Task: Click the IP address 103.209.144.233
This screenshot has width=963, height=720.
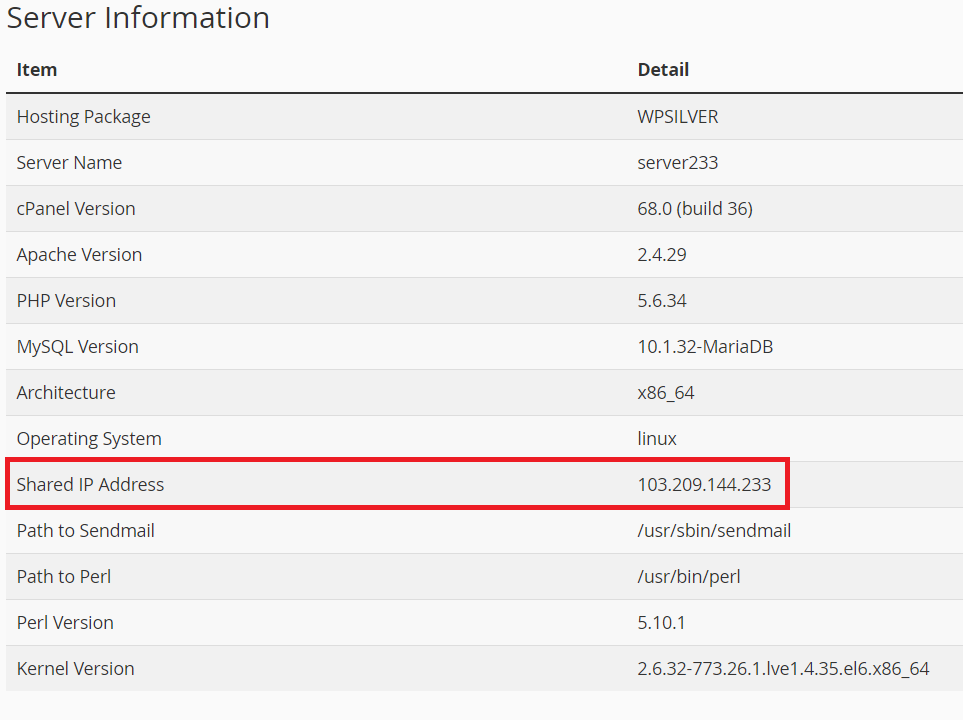Action: (x=704, y=485)
